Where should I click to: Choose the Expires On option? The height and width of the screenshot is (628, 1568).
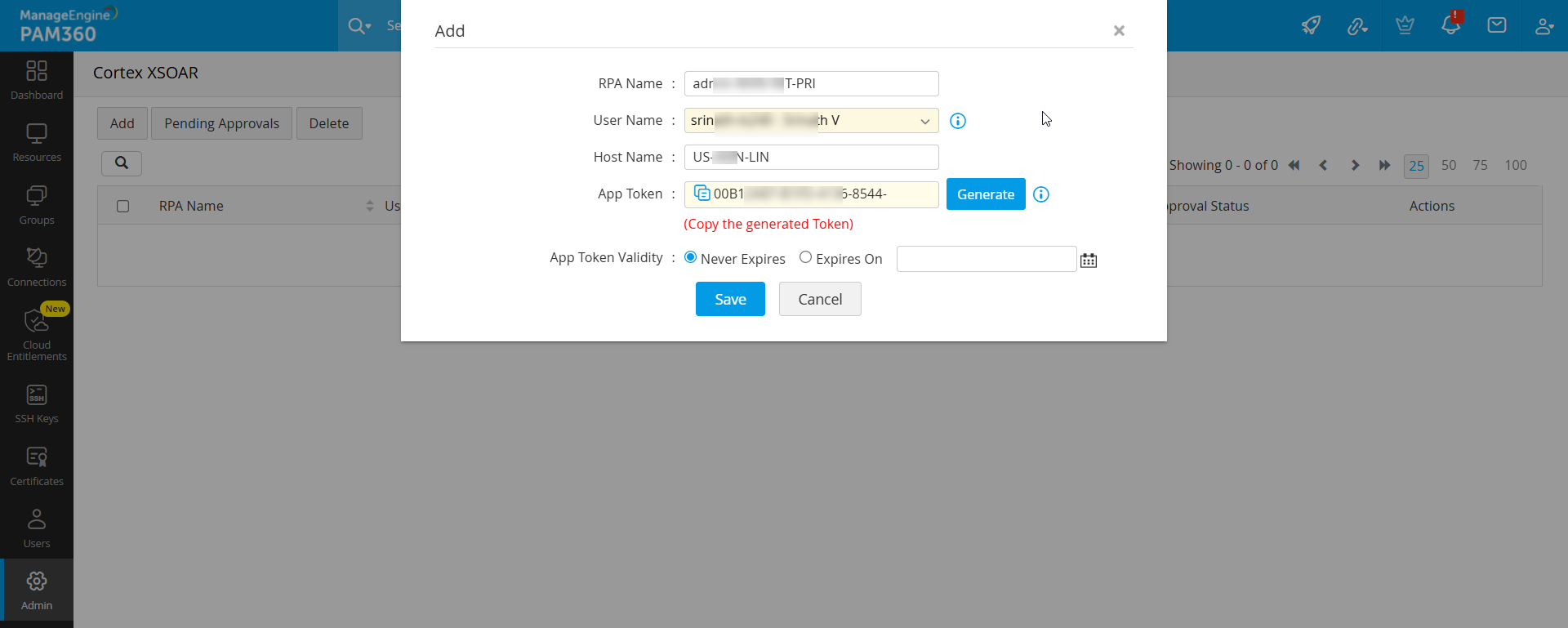click(806, 256)
